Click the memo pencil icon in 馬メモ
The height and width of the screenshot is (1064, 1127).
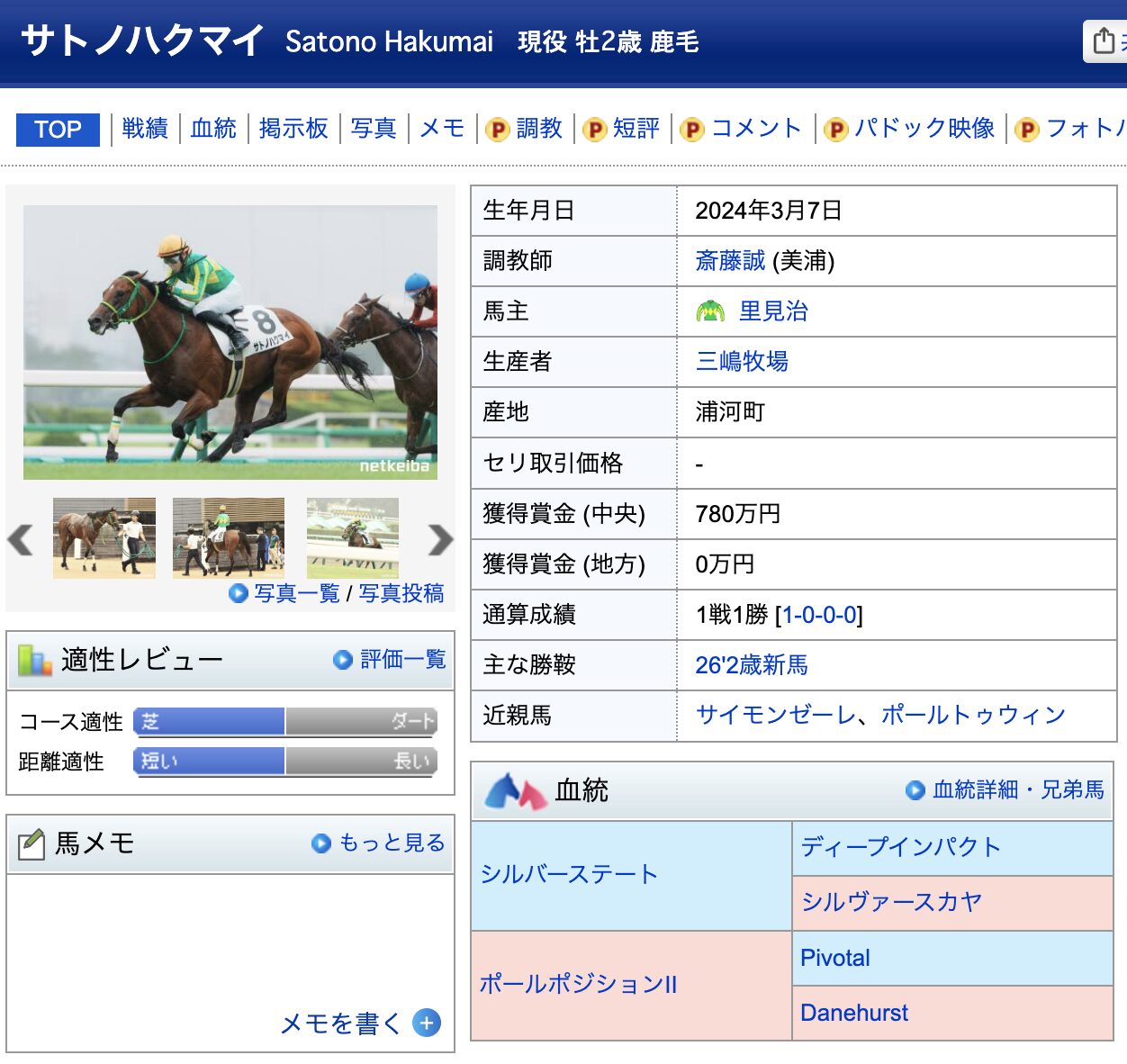(x=32, y=843)
